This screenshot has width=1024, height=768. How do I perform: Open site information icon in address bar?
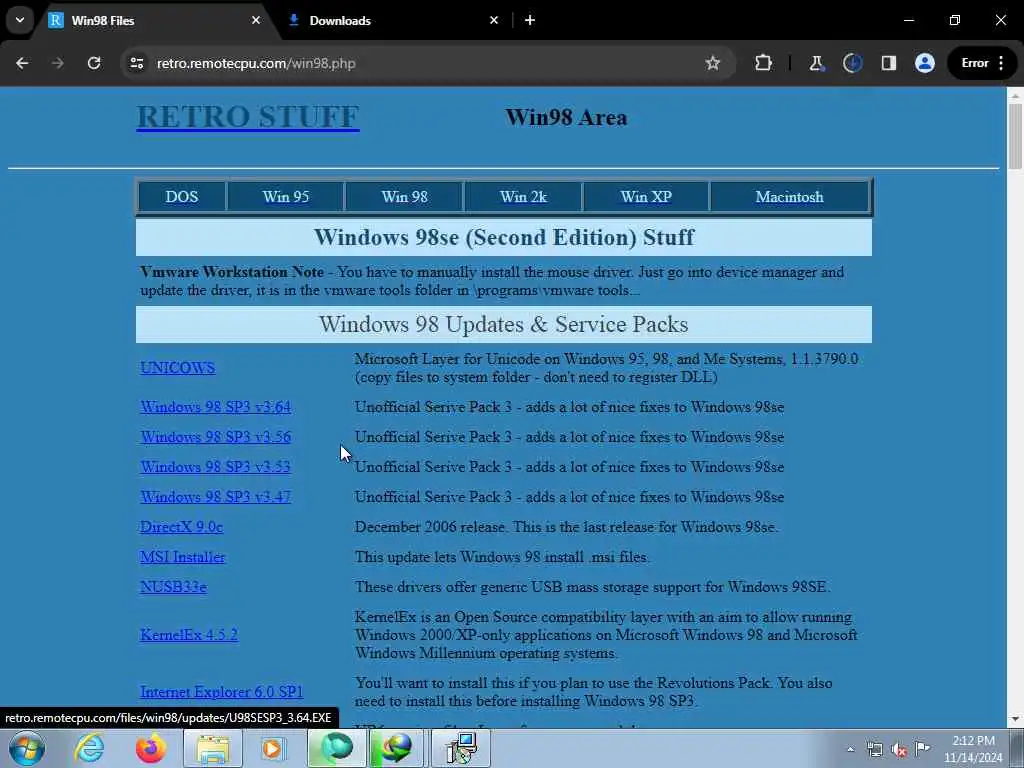point(136,63)
